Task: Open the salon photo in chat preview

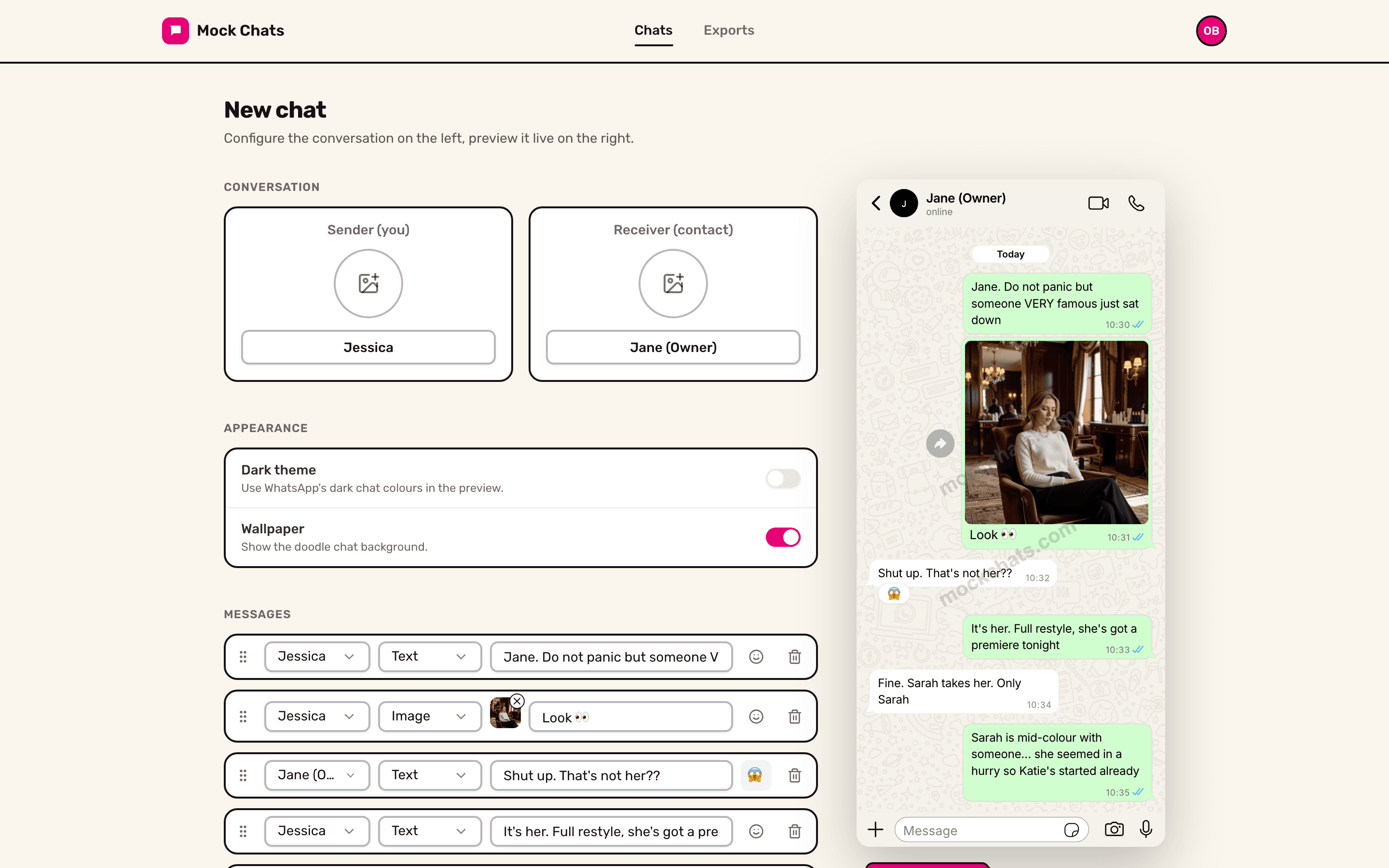Action: click(x=1056, y=432)
